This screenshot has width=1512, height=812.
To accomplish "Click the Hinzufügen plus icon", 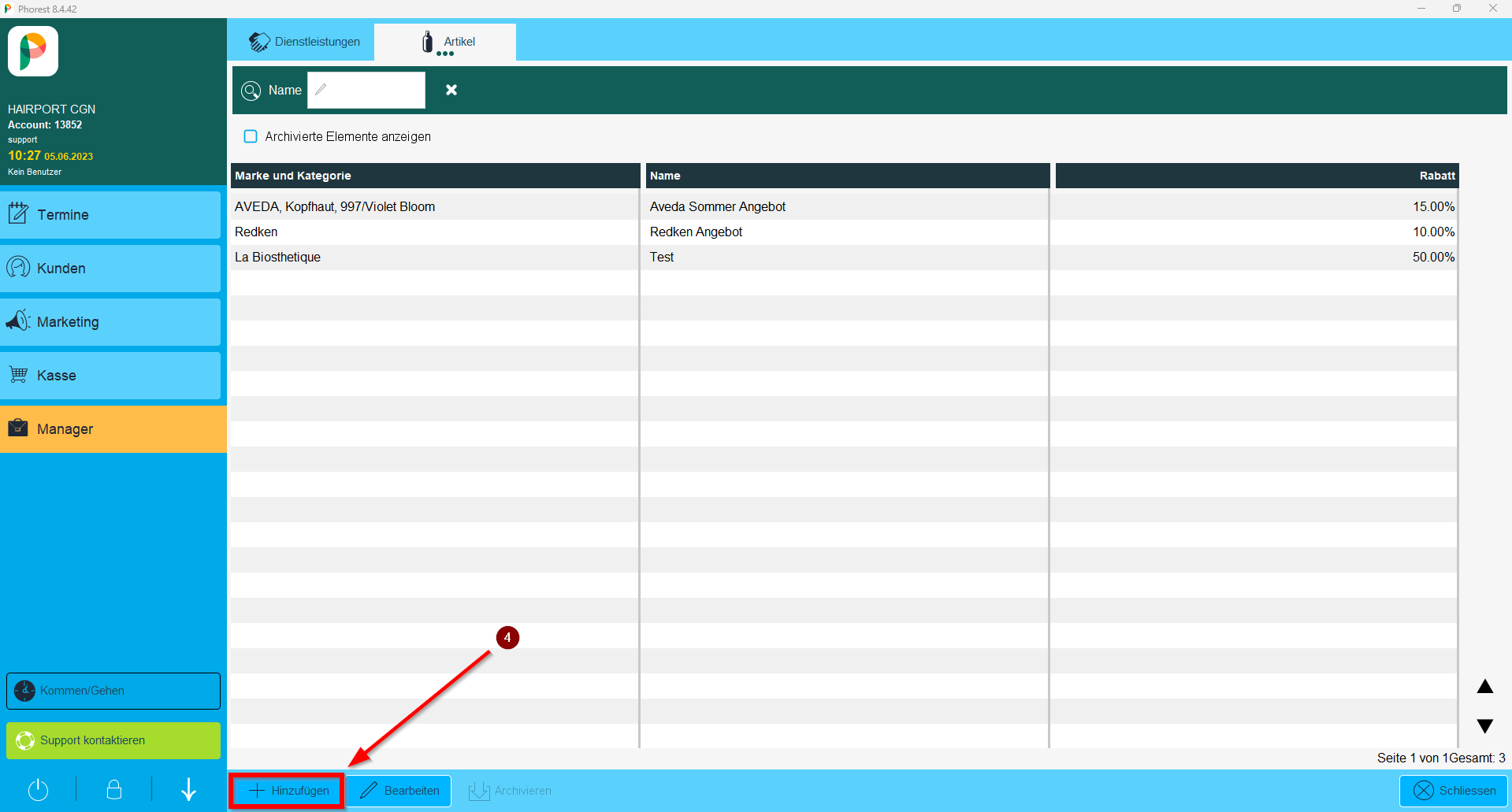I will pyautogui.click(x=256, y=790).
